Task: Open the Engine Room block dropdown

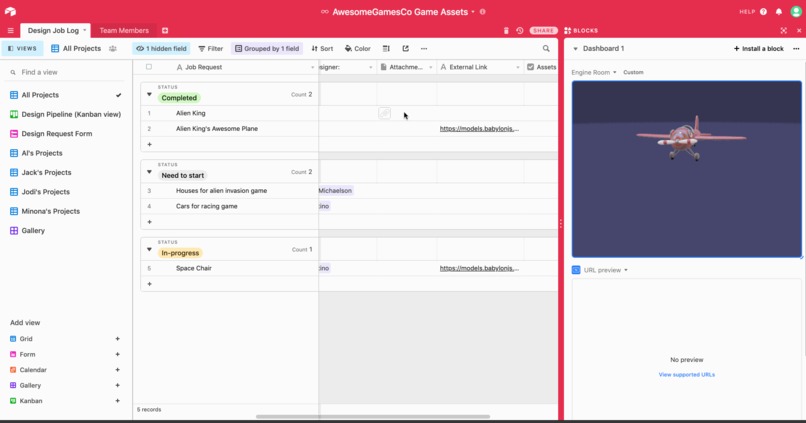Action: click(x=615, y=72)
